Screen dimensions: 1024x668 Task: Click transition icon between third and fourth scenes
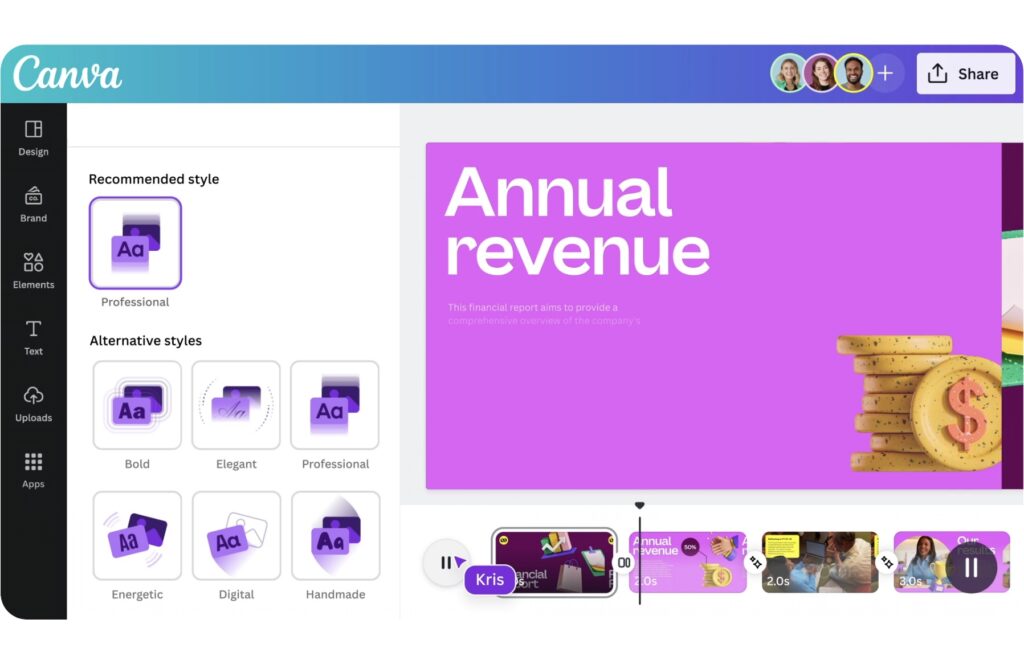pyautogui.click(x=886, y=562)
